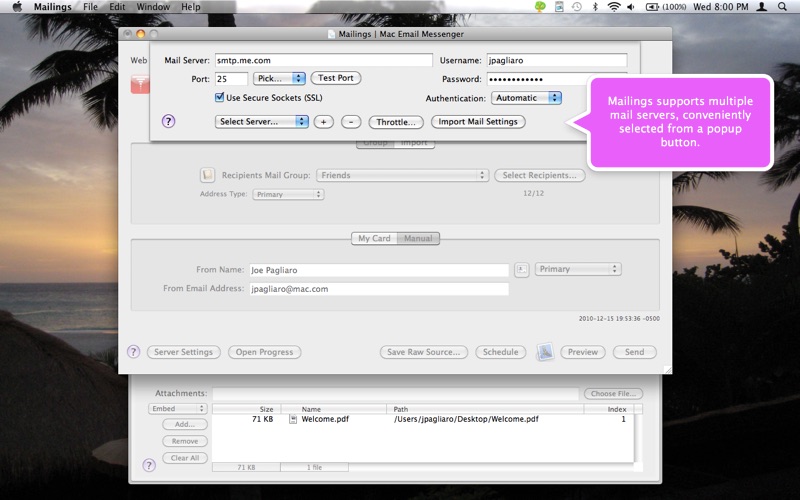Image resolution: width=800 pixels, height=500 pixels.
Task: Open the File menu
Action: coord(90,7)
